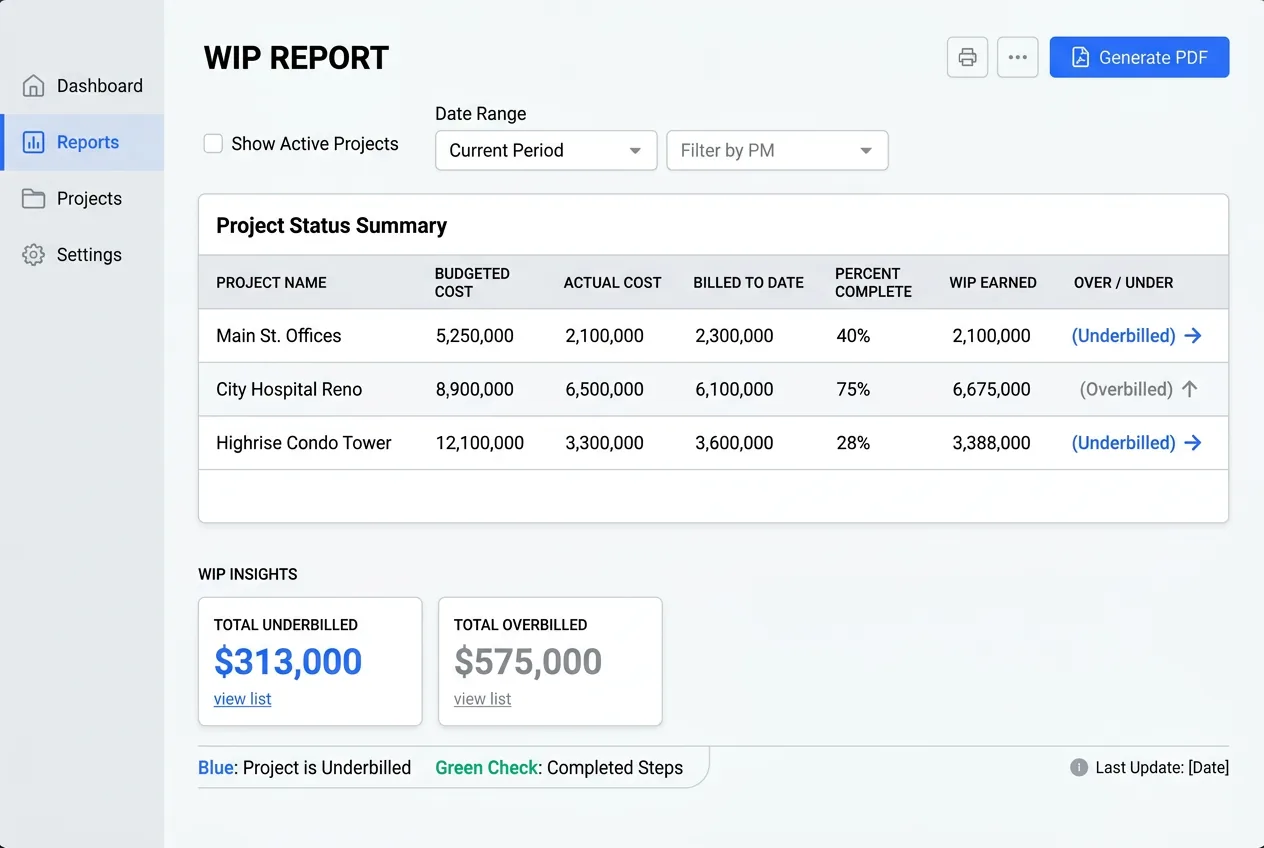
Task: Click the Settings gear icon
Action: pyautogui.click(x=32, y=254)
